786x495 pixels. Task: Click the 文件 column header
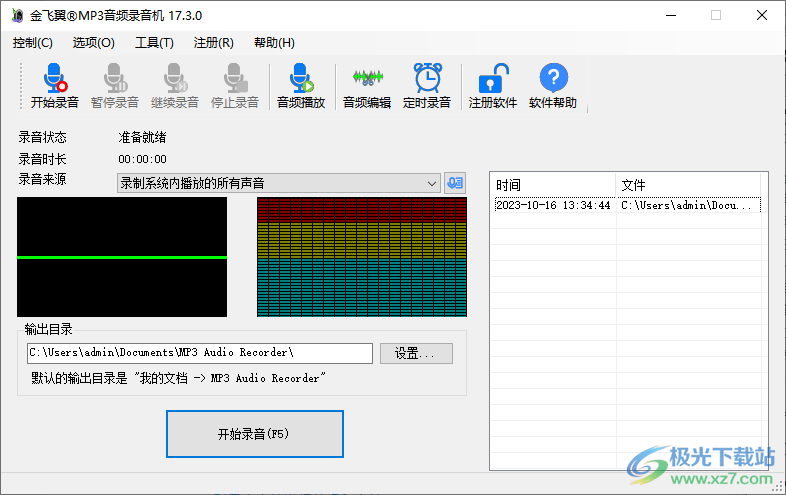click(x=688, y=185)
